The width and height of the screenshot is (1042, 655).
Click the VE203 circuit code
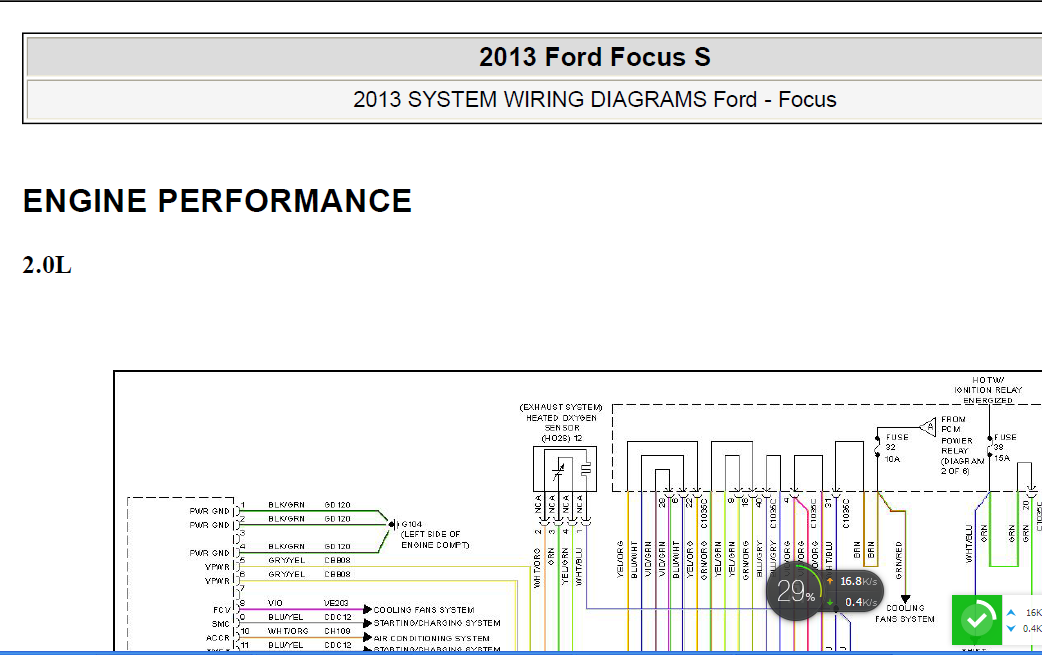[x=336, y=603]
